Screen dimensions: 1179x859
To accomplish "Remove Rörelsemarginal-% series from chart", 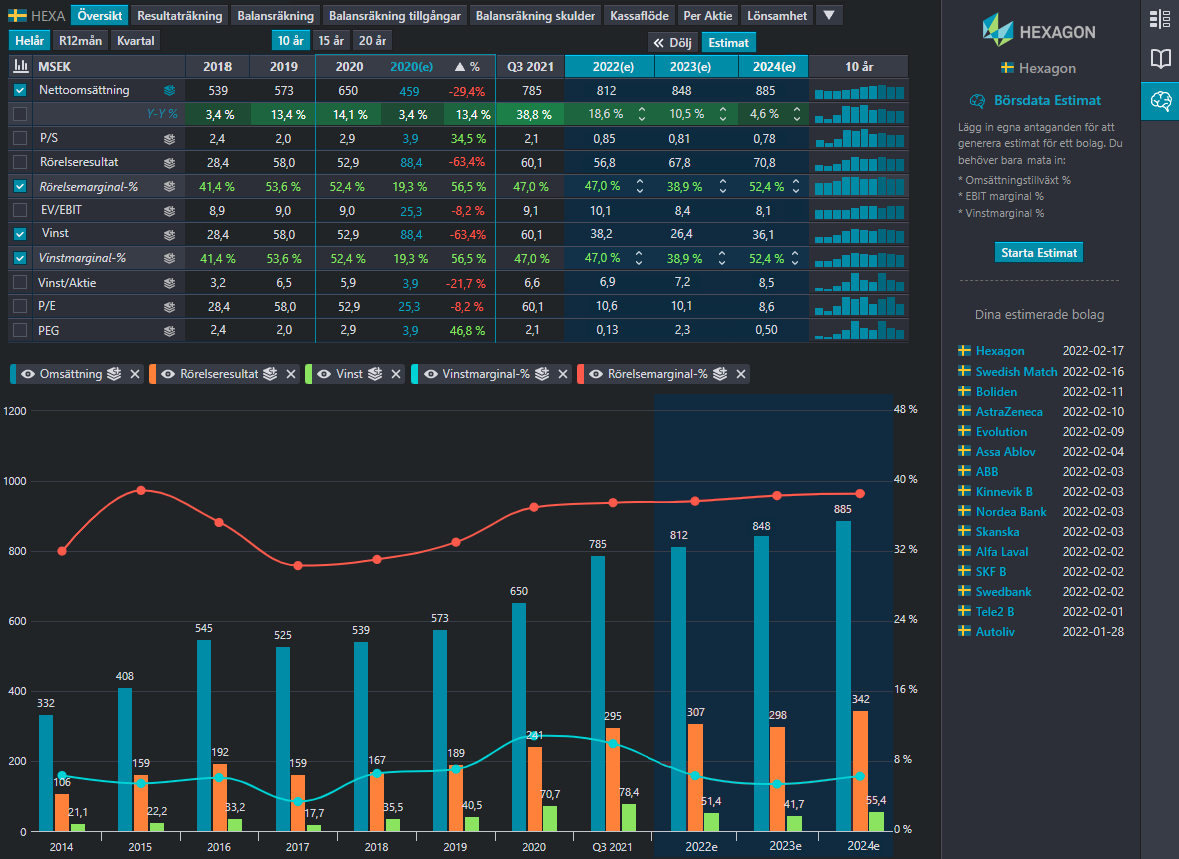I will click(741, 374).
